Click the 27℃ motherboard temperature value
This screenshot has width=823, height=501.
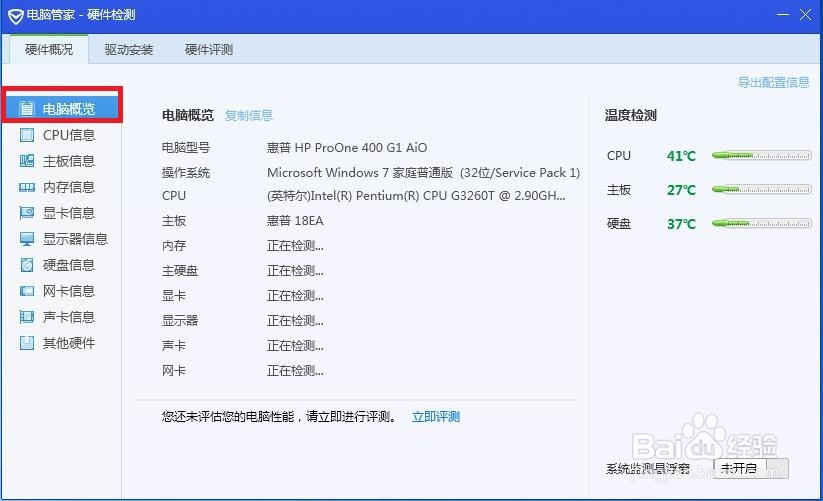(681, 190)
